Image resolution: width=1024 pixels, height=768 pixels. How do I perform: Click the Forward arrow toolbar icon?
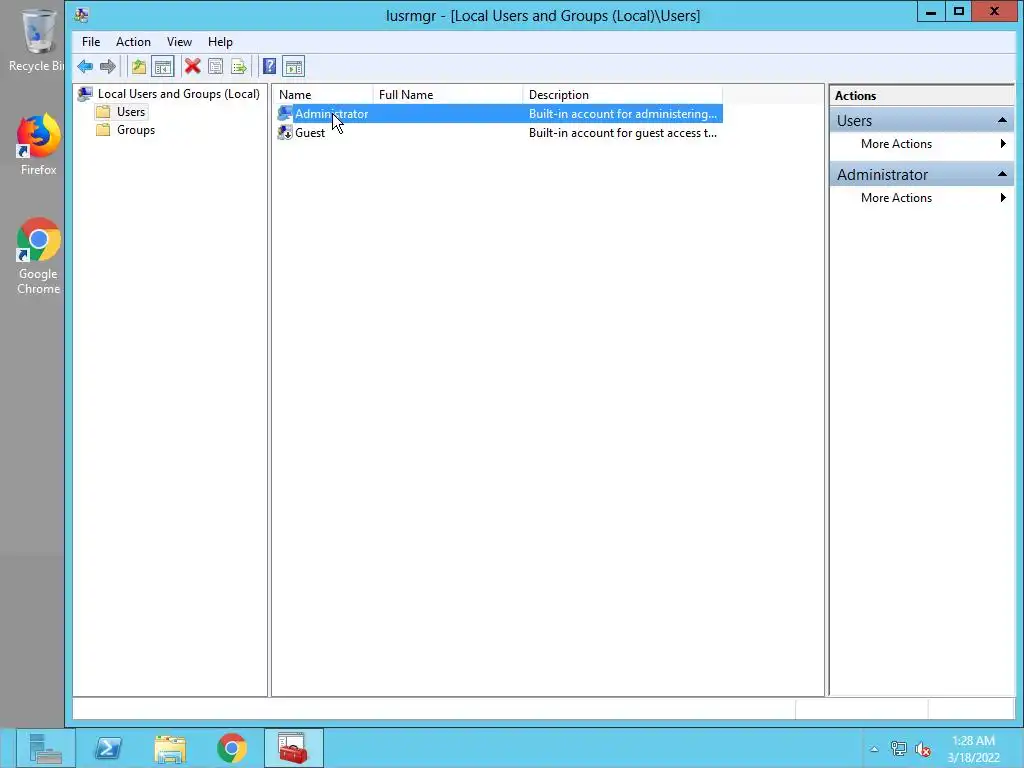coord(108,66)
